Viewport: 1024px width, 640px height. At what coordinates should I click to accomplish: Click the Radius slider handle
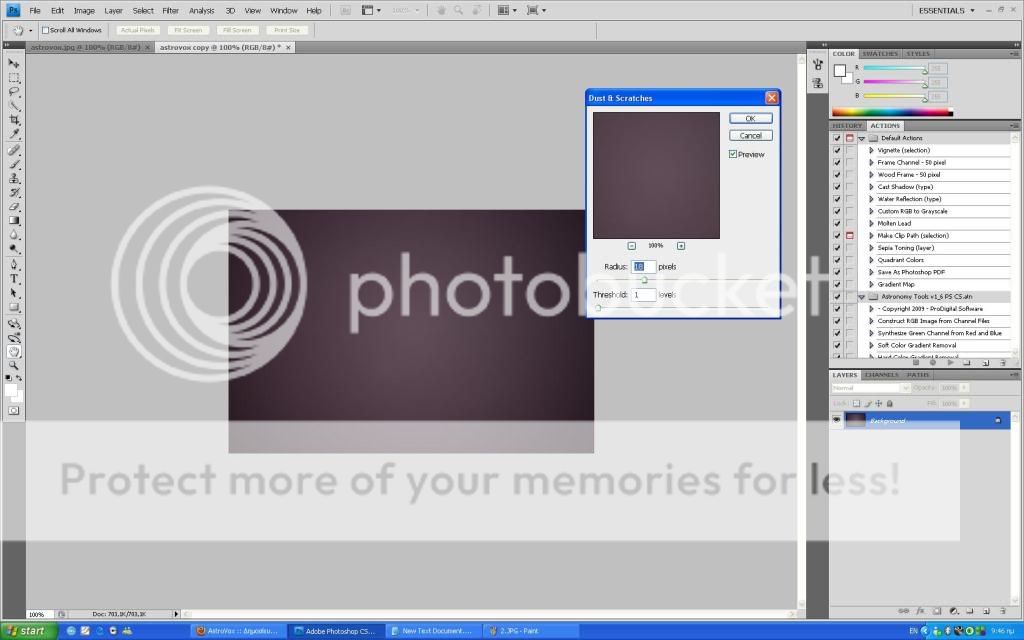(644, 280)
